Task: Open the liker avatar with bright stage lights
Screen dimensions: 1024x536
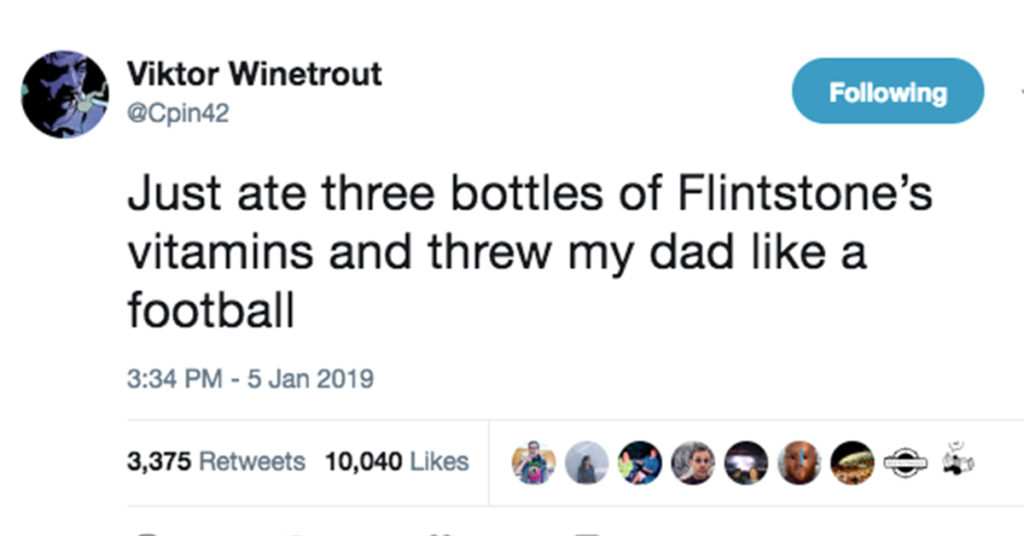Action: coord(746,462)
